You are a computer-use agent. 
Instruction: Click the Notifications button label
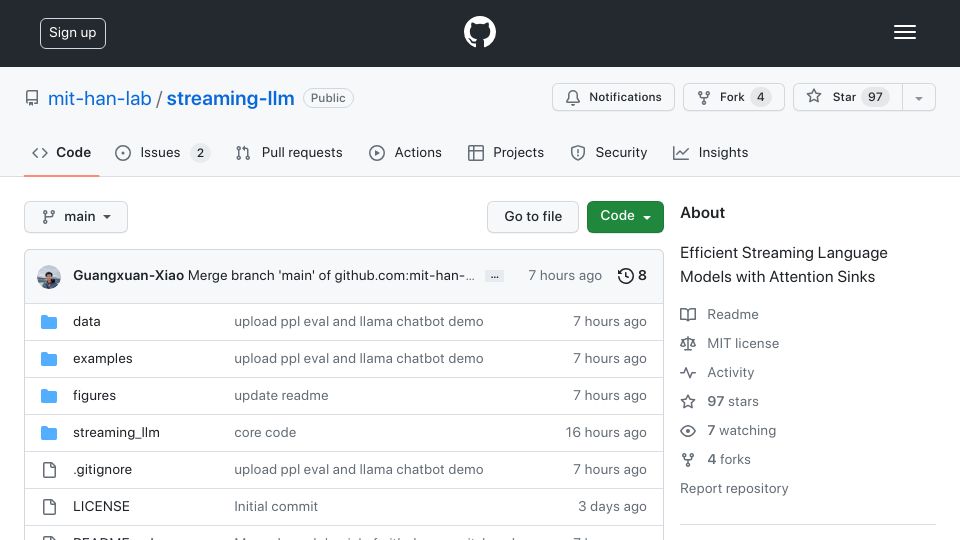pos(625,97)
